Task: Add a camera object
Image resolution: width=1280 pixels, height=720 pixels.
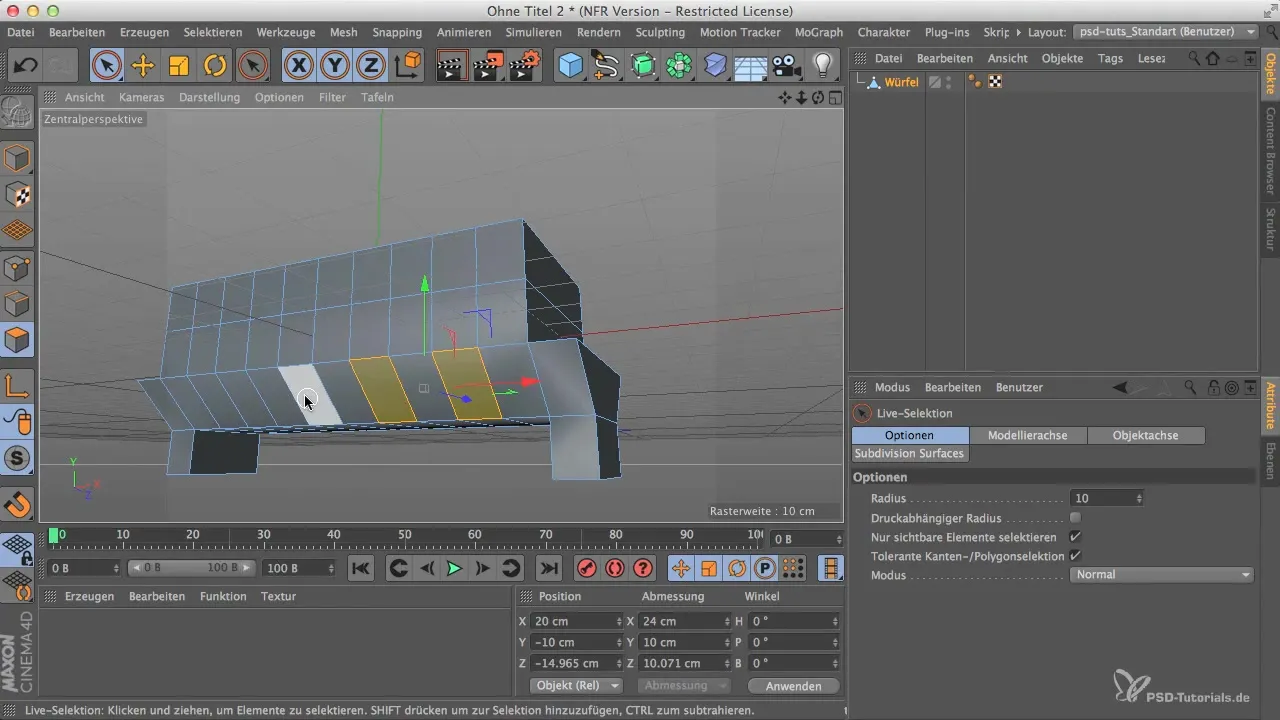Action: click(x=786, y=66)
